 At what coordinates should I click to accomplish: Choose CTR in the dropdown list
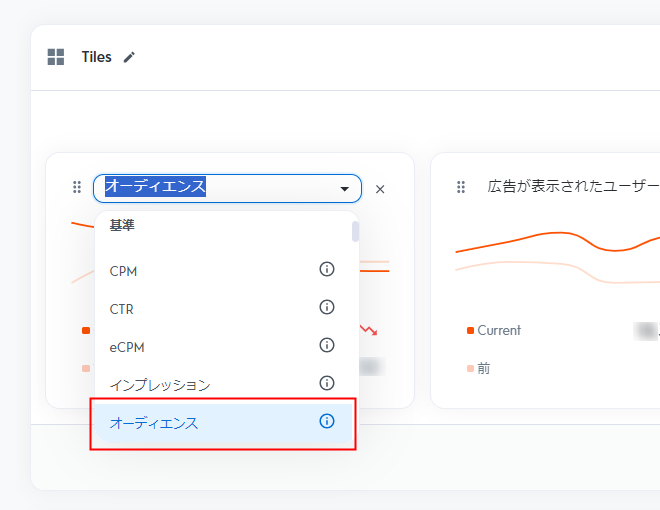[122, 309]
